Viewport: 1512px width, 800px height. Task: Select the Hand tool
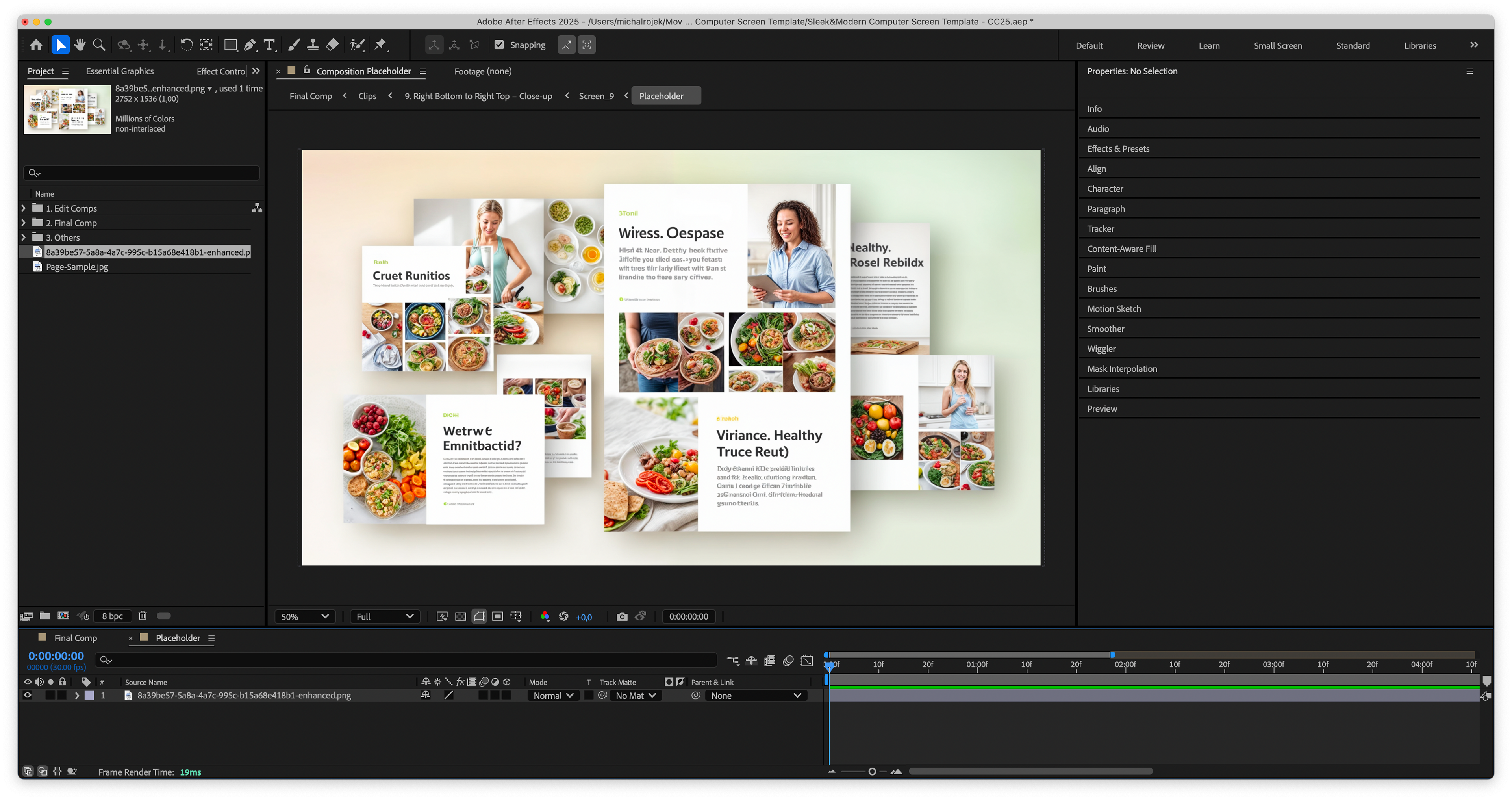coord(80,45)
